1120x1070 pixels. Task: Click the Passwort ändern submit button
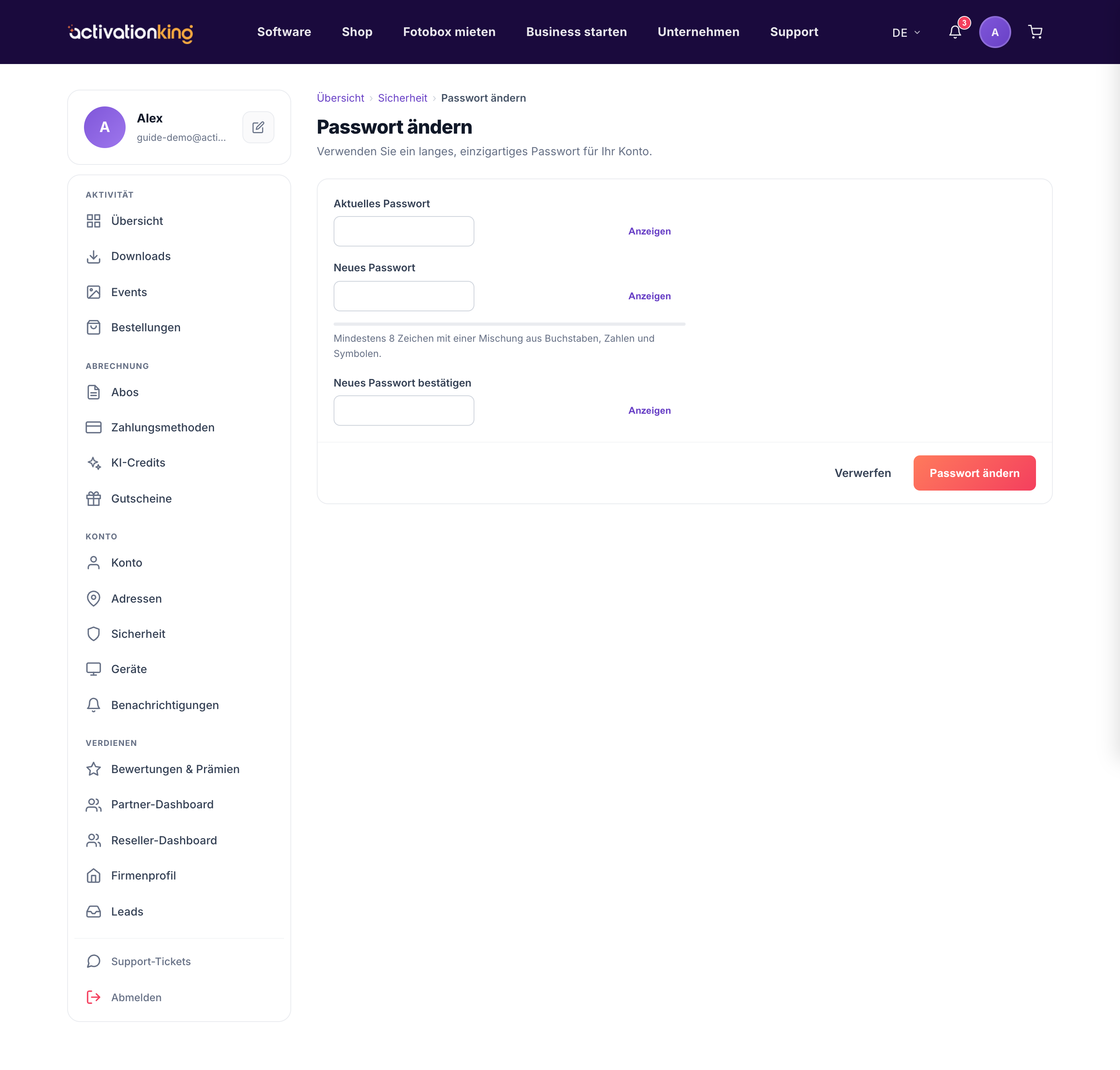[974, 473]
